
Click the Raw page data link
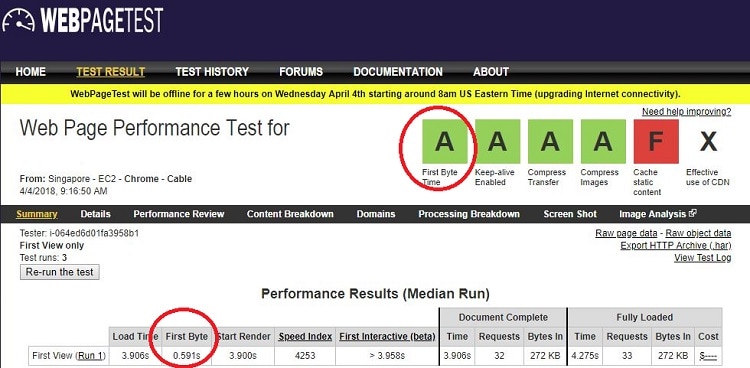(626, 233)
